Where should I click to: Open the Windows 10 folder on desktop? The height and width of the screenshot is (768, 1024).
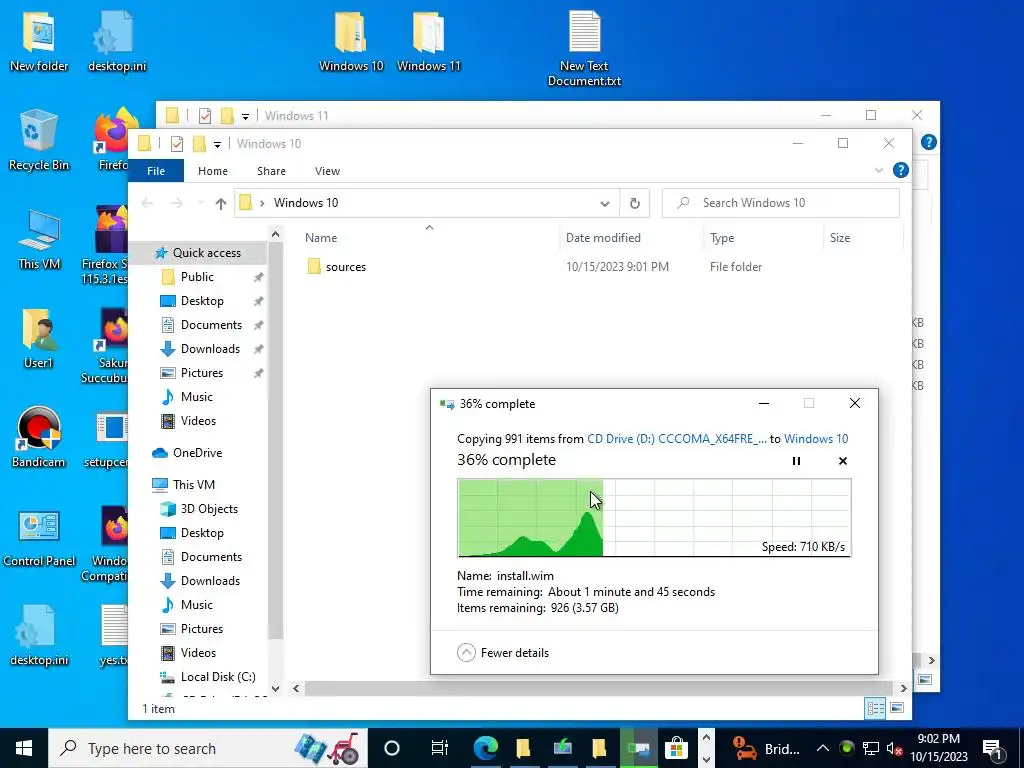point(351,41)
